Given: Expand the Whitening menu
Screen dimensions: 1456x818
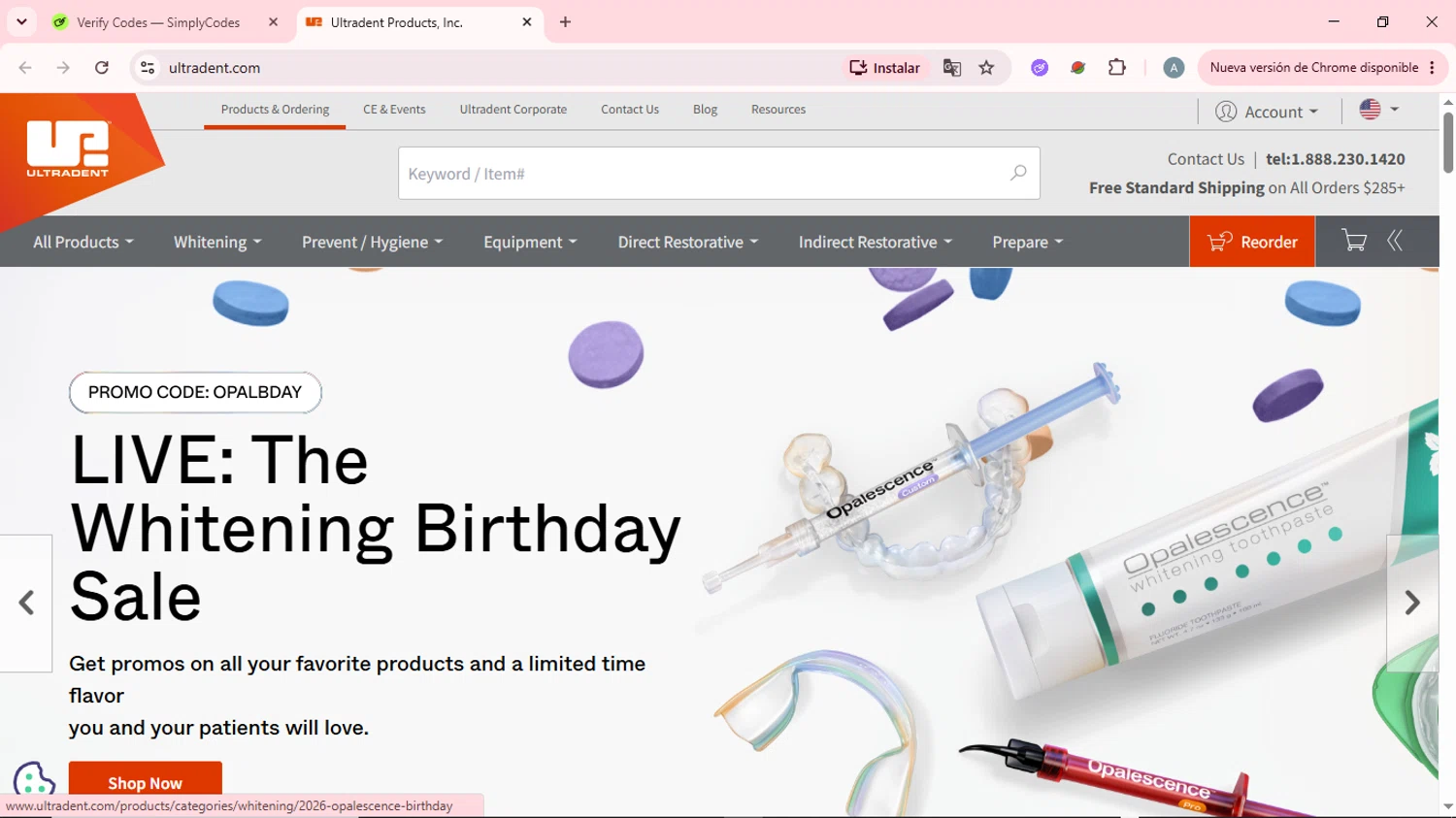Looking at the screenshot, I should (x=217, y=242).
